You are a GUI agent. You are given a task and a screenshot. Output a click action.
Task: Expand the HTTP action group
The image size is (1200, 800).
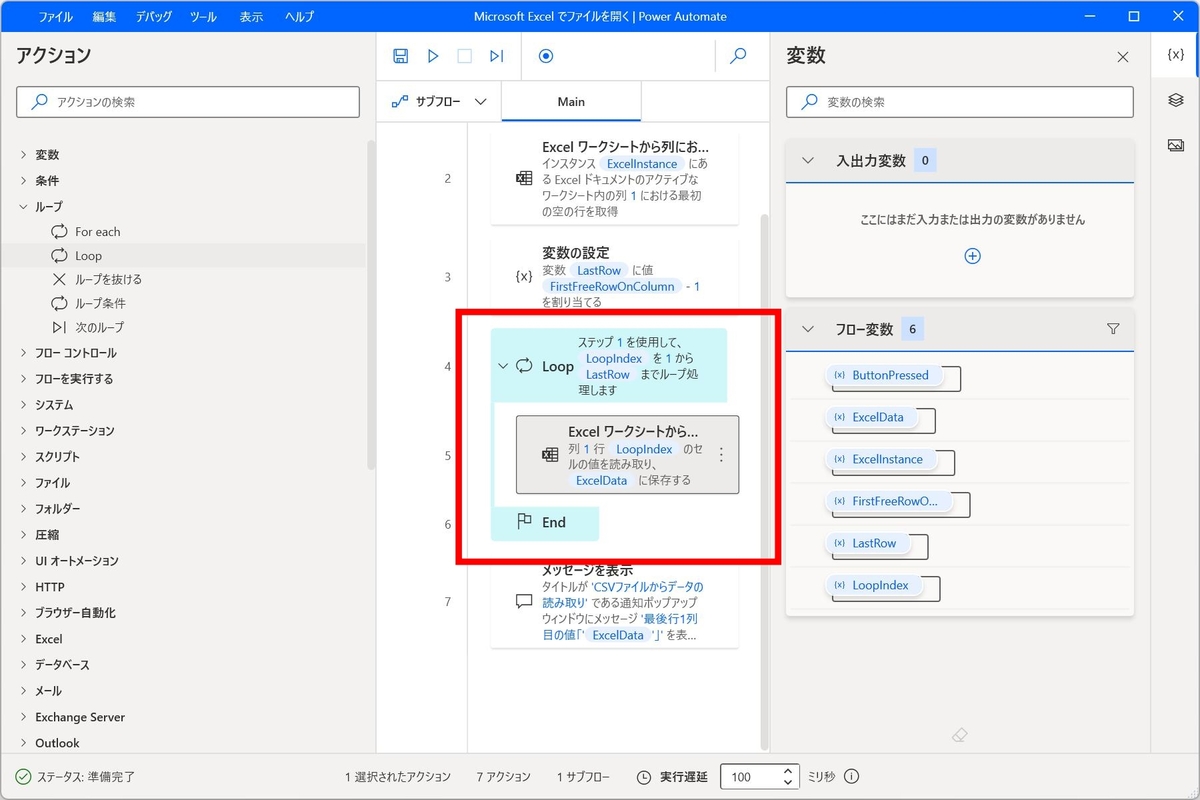tap(24, 587)
